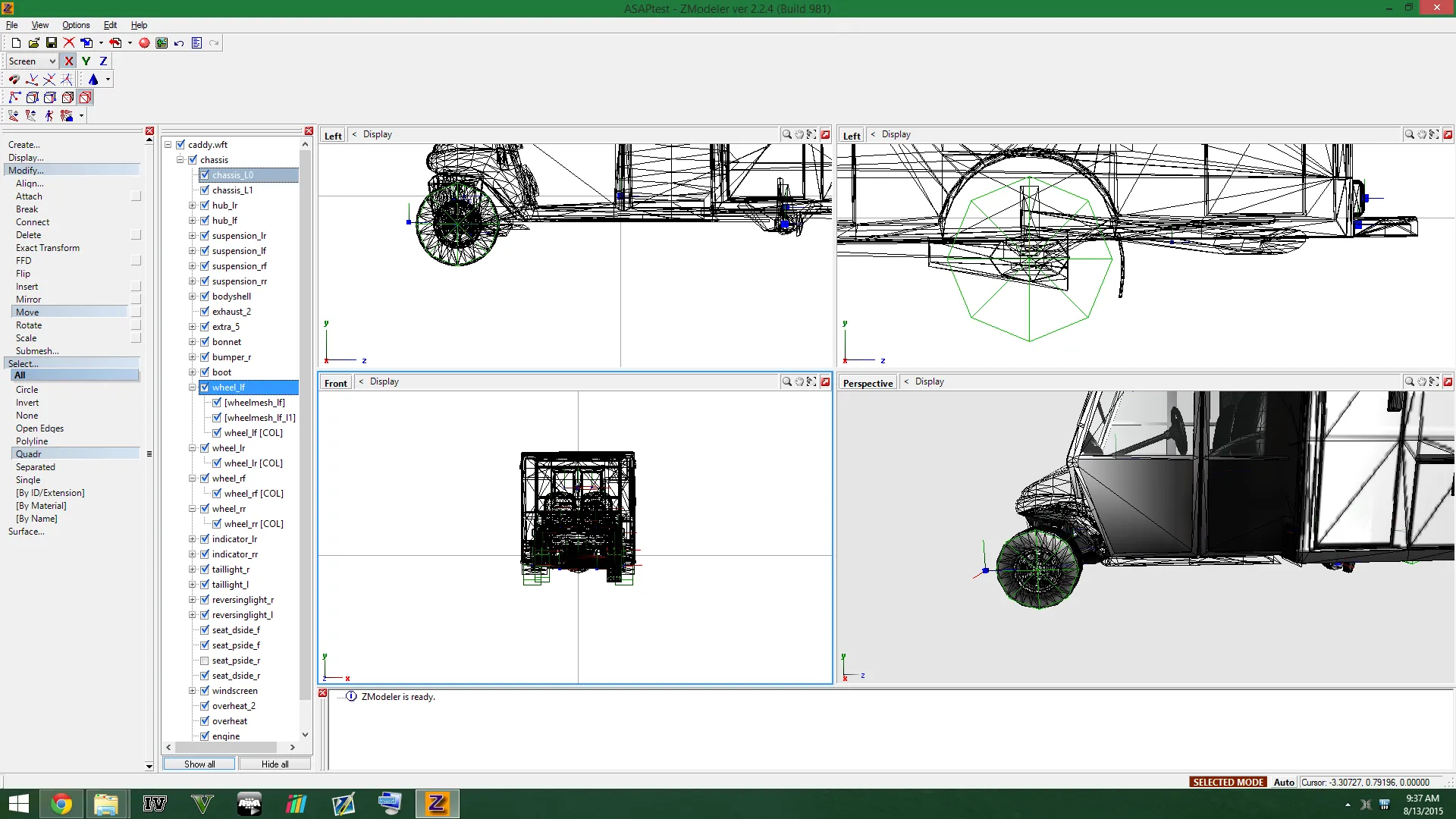Open the Materials editor red sphere icon
Image resolution: width=1456 pixels, height=819 pixels.
(144, 43)
